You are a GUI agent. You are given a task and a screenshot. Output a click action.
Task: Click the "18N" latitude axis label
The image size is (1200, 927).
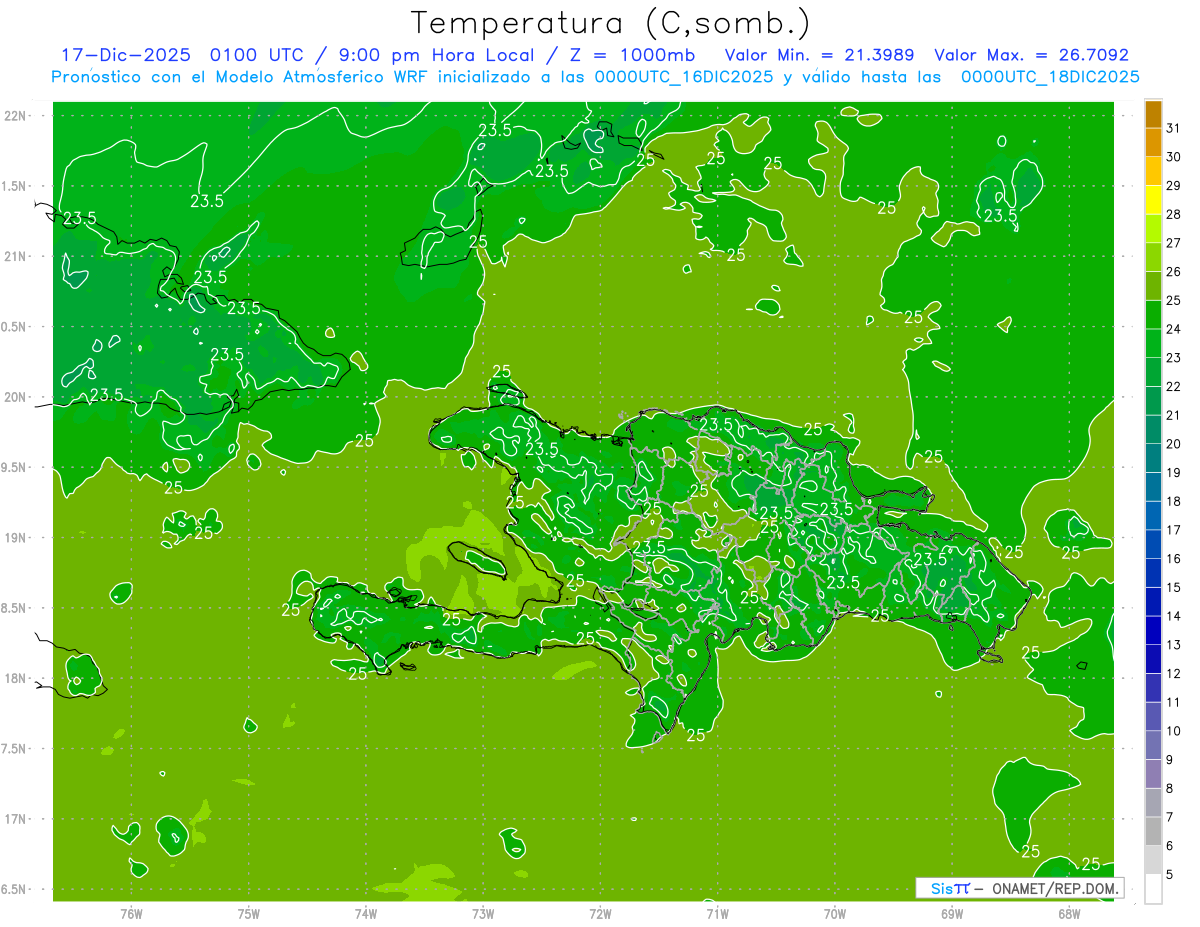pos(16,679)
